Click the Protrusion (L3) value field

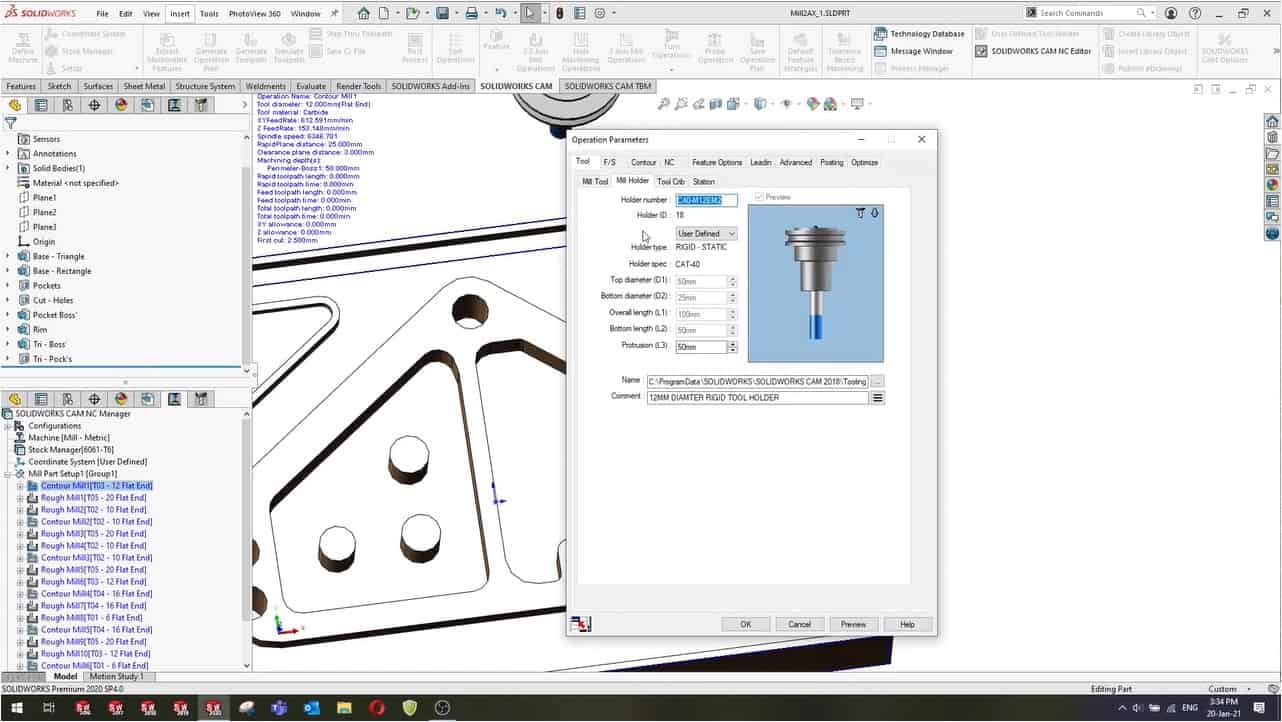(700, 347)
